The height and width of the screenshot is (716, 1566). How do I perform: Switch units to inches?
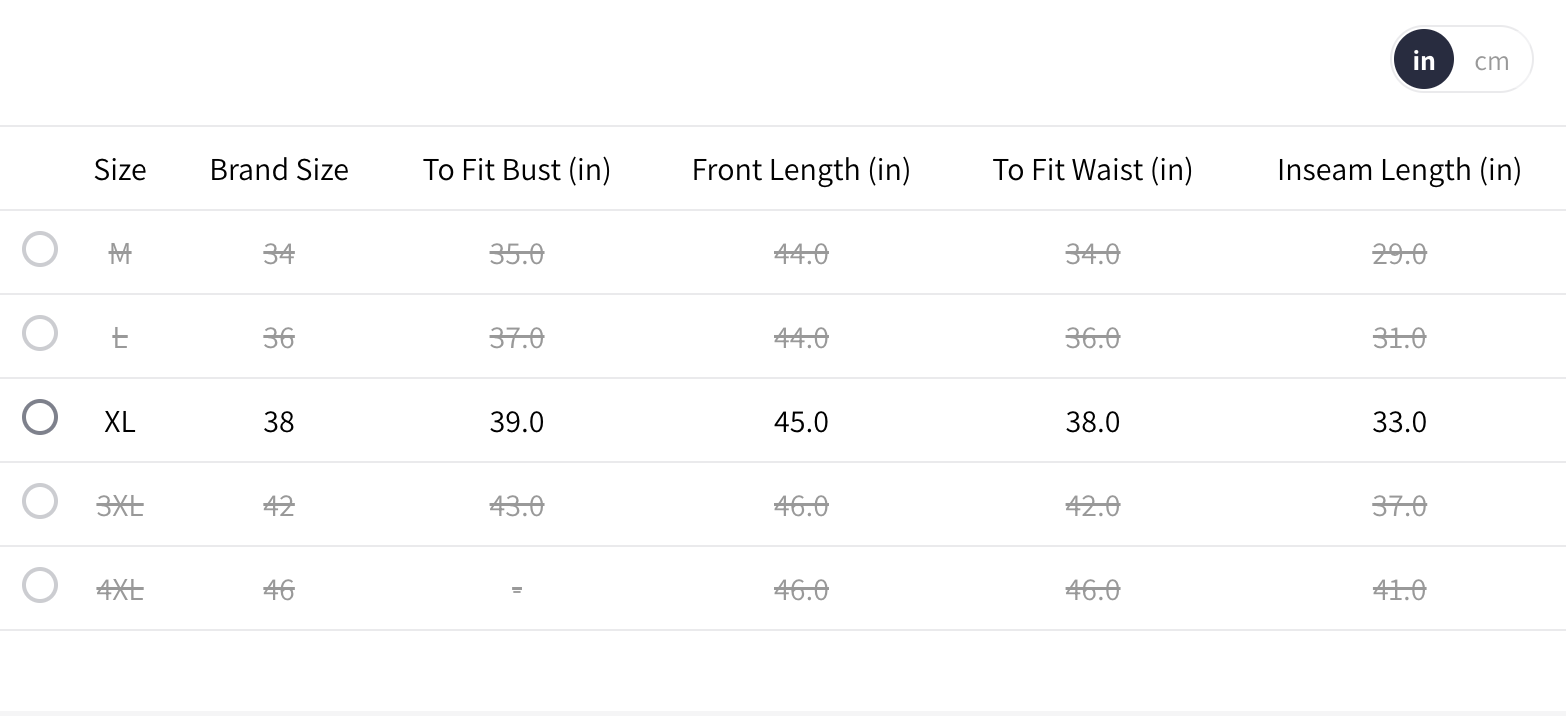(1423, 61)
